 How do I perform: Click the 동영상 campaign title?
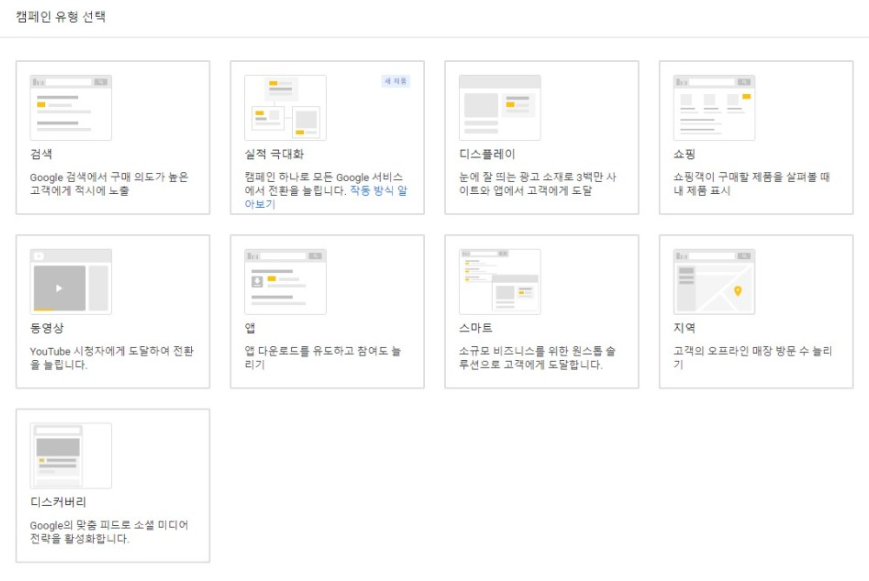point(47,328)
